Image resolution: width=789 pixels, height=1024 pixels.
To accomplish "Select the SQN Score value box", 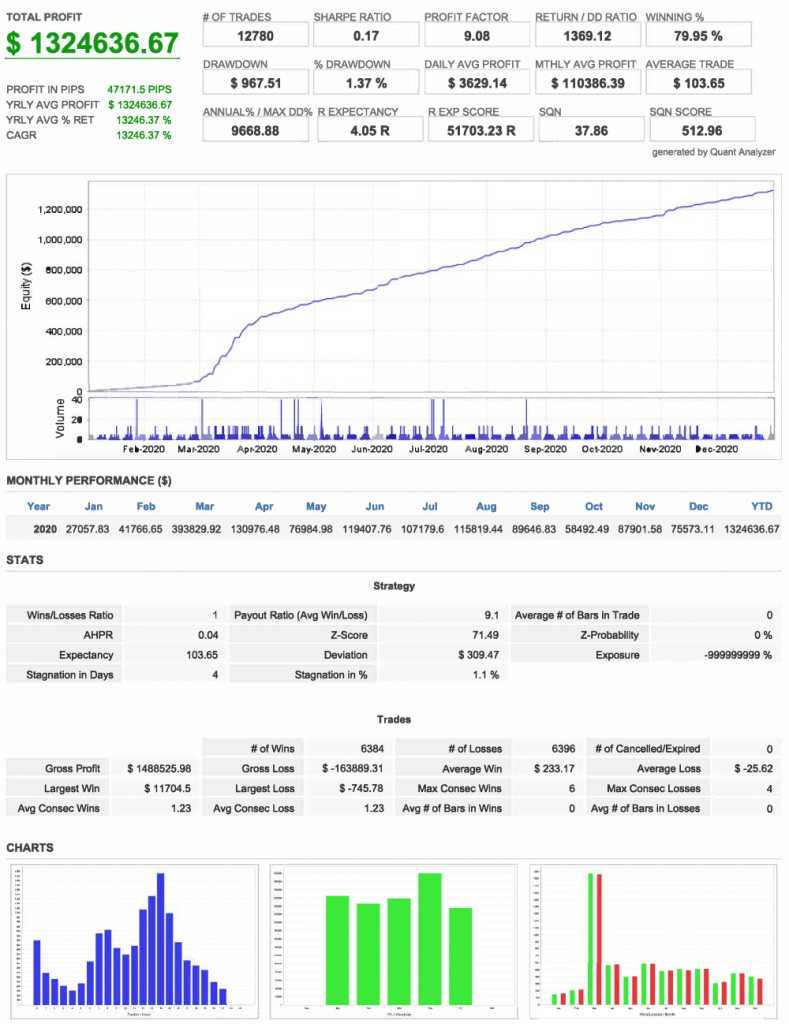I will click(x=697, y=129).
